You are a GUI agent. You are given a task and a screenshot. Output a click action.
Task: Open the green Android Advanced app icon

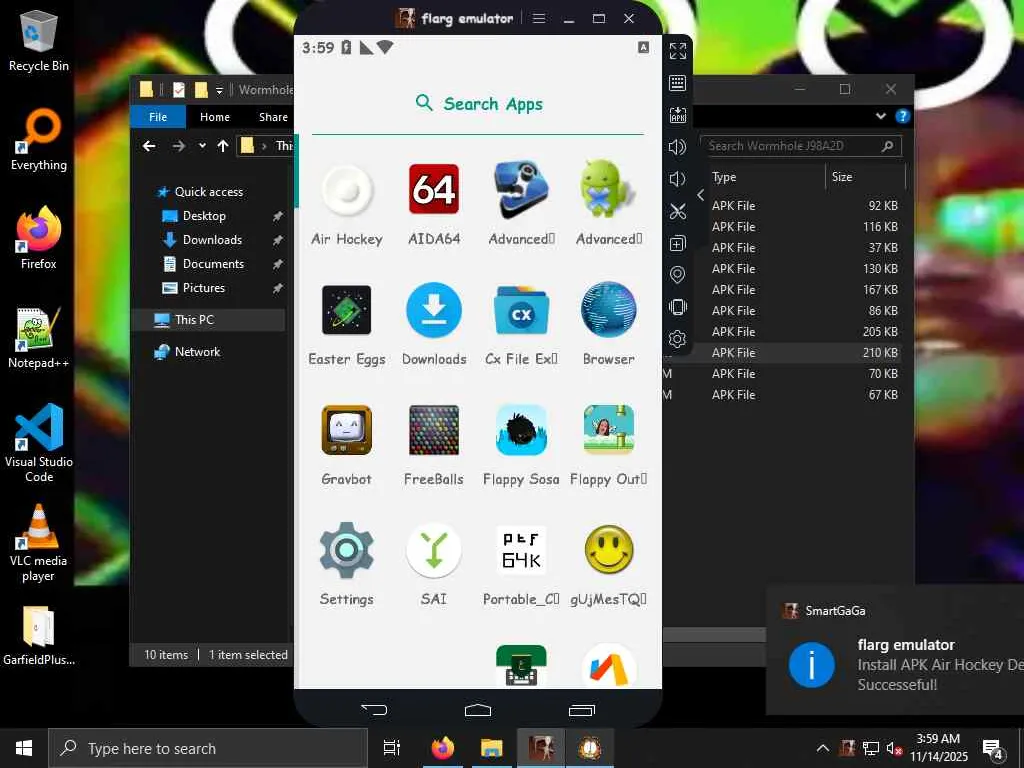click(x=608, y=204)
